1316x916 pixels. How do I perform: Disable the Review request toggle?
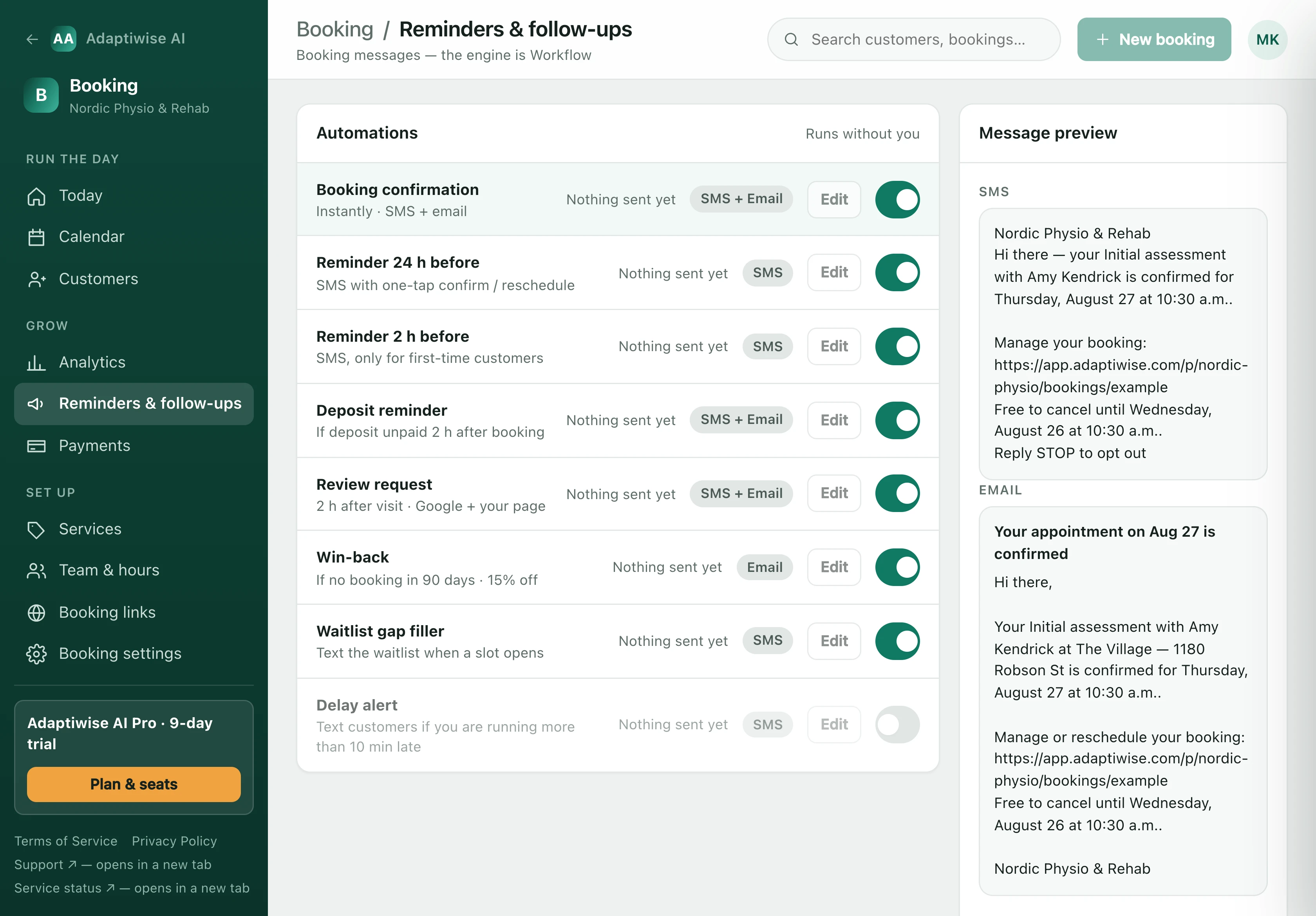(x=897, y=493)
